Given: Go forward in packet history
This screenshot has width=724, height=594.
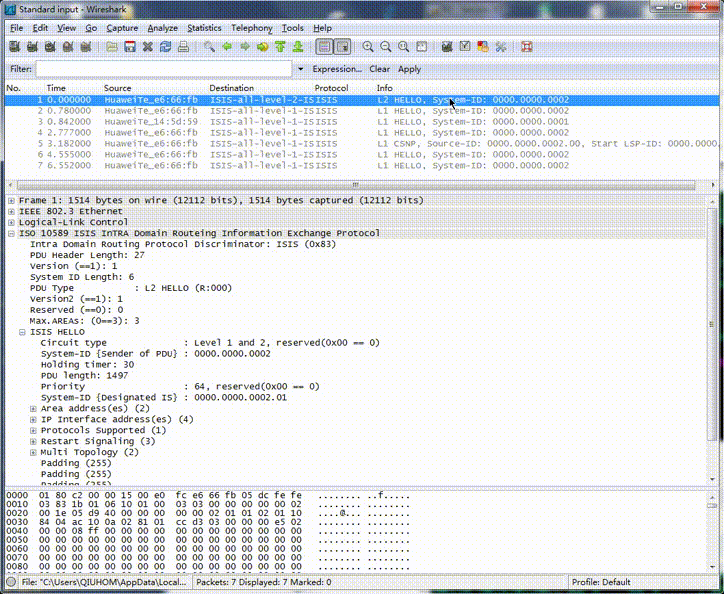Looking at the screenshot, I should click(x=245, y=47).
